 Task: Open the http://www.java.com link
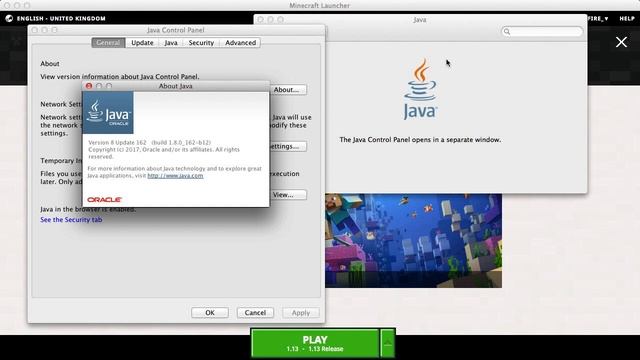[x=175, y=176]
